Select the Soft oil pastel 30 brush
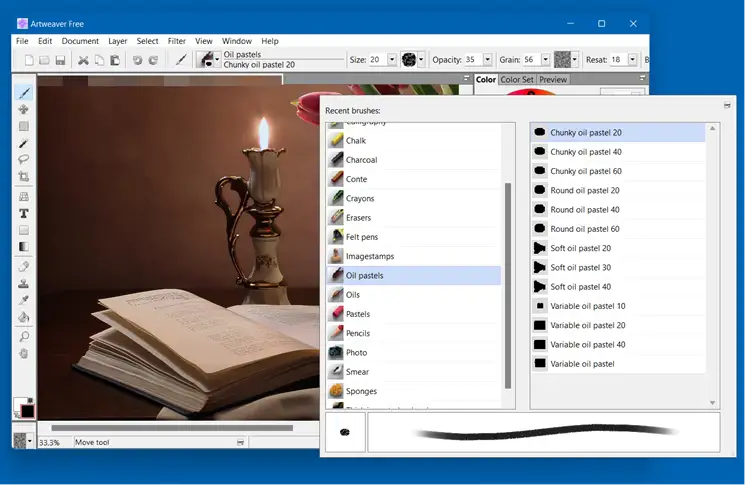 pos(618,267)
